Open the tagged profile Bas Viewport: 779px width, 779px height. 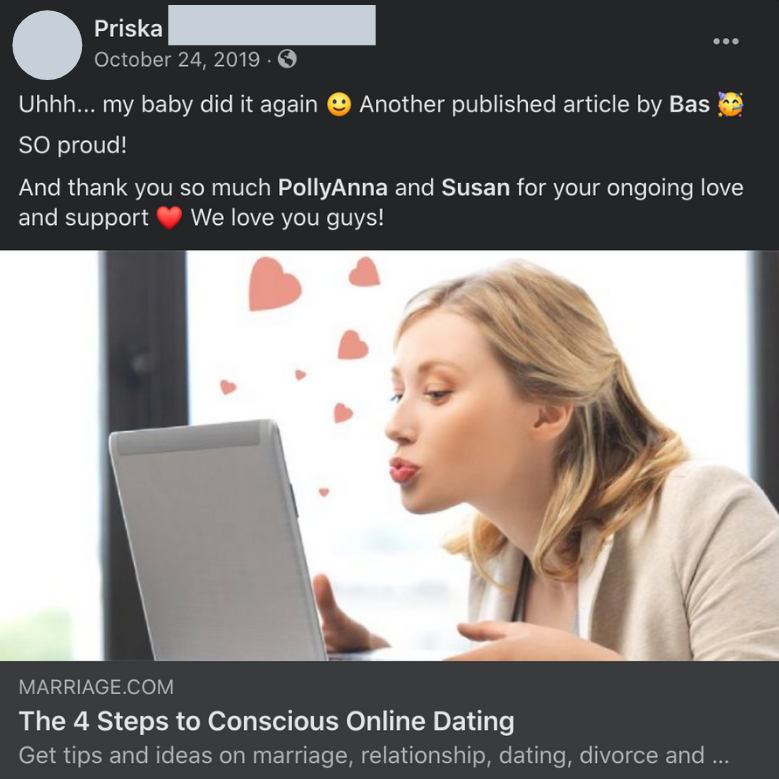click(689, 104)
